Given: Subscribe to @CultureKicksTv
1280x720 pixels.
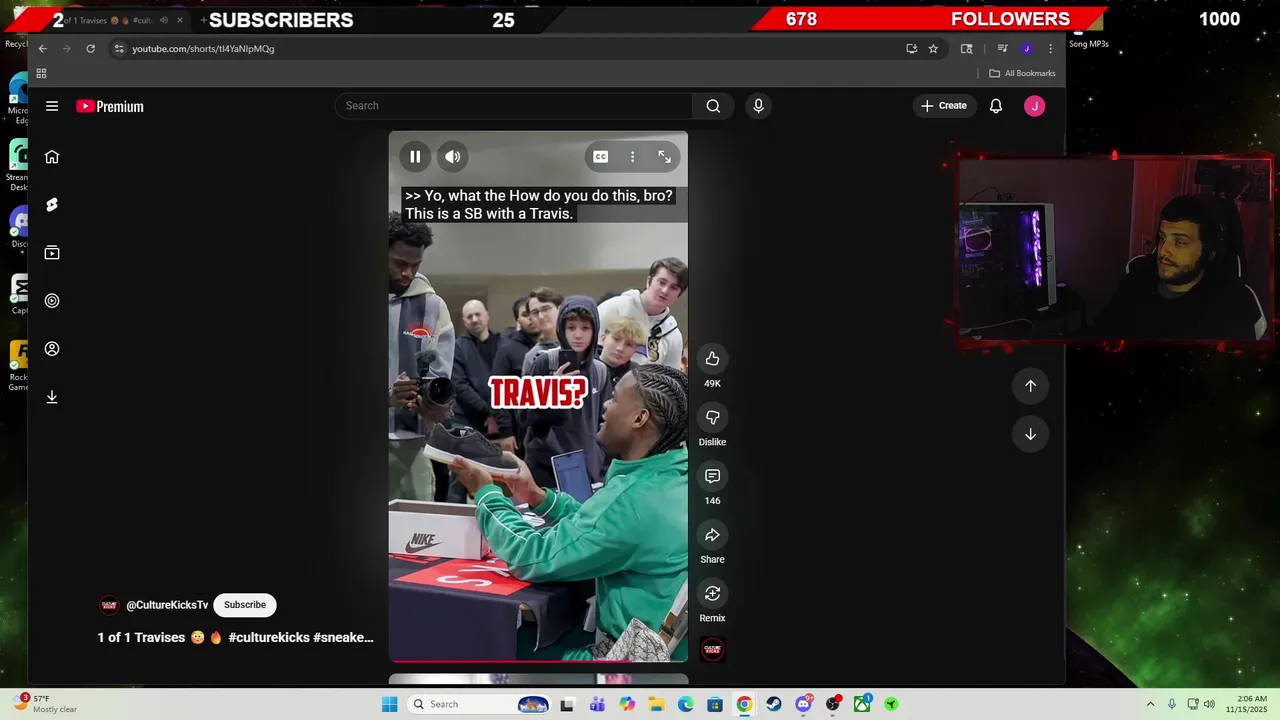Looking at the screenshot, I should [x=245, y=605].
